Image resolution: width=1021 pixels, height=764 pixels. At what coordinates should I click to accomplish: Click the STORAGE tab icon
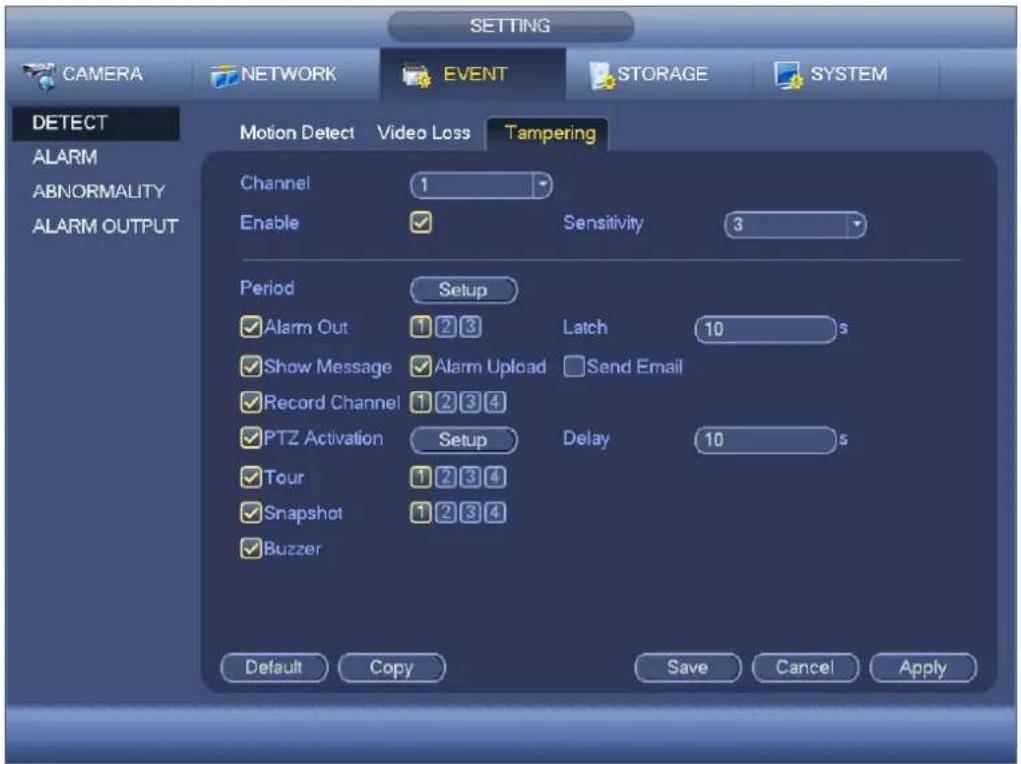point(602,76)
